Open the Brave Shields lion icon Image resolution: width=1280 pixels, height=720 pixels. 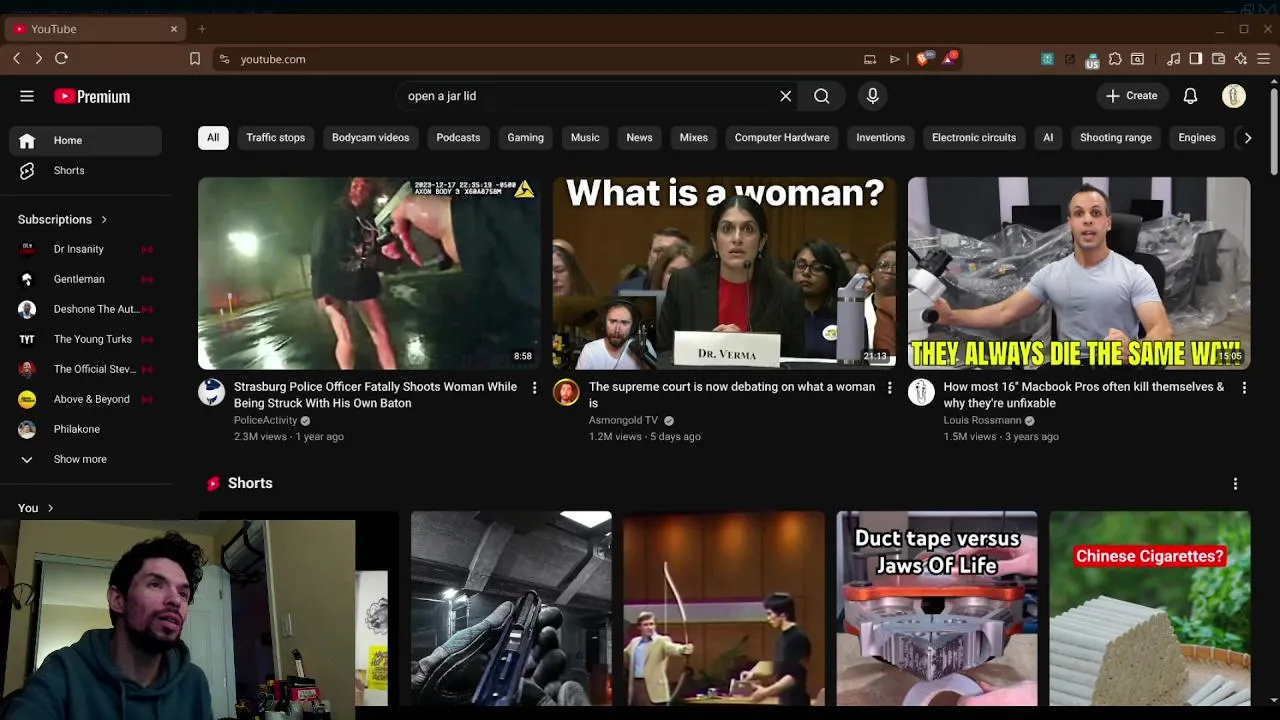[x=923, y=59]
